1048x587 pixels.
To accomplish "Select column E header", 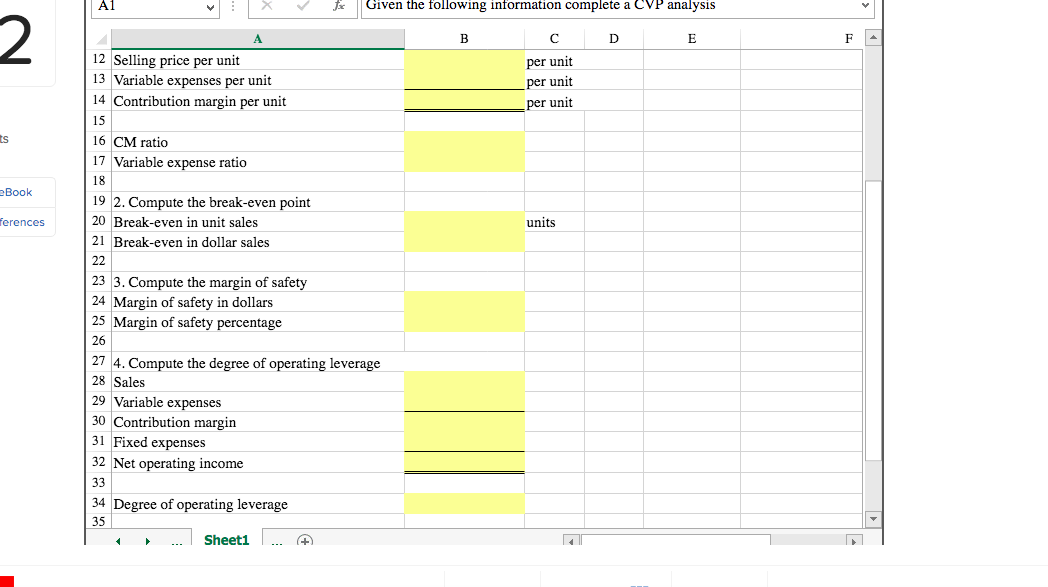I will coord(692,39).
